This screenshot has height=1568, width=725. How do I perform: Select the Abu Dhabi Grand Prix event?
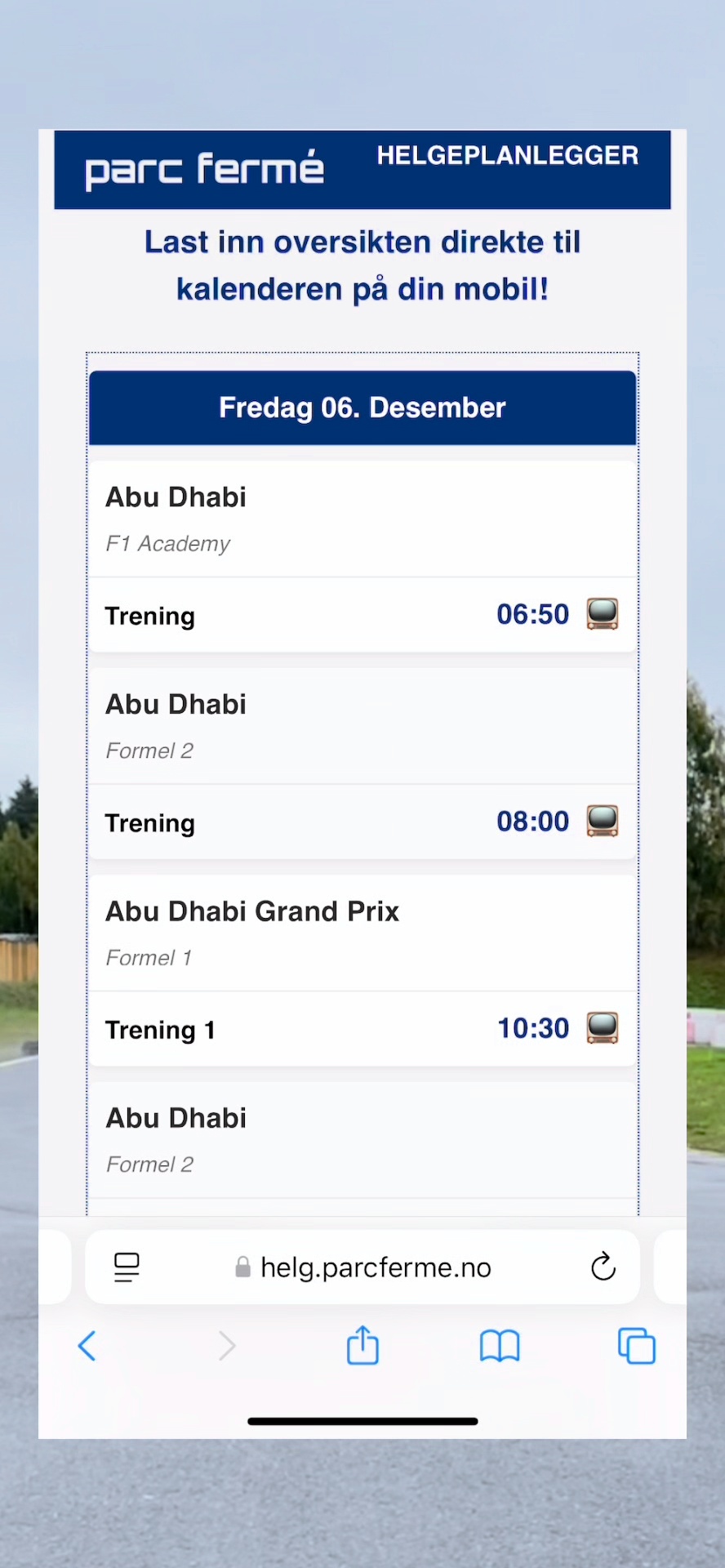coord(362,933)
